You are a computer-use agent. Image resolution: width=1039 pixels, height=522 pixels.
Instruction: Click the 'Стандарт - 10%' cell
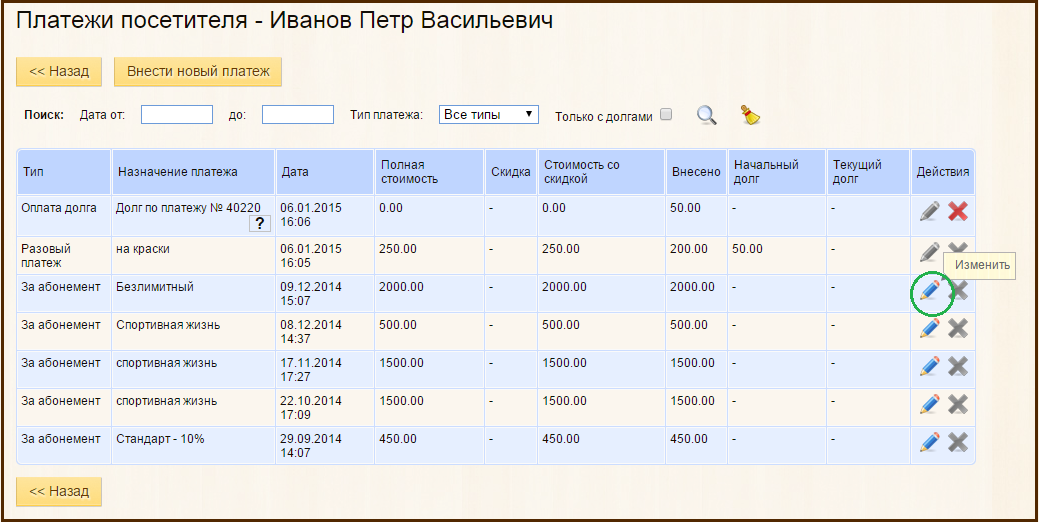tap(193, 445)
